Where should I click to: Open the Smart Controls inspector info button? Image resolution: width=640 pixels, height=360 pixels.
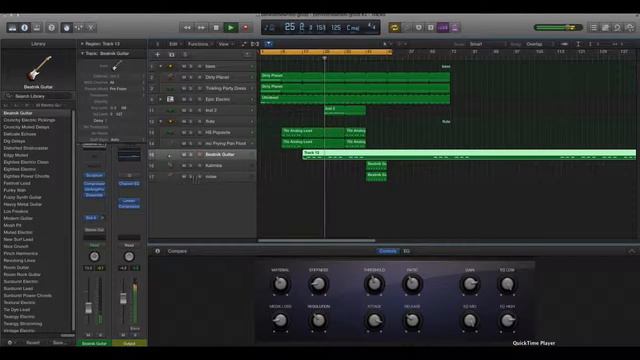click(158, 251)
